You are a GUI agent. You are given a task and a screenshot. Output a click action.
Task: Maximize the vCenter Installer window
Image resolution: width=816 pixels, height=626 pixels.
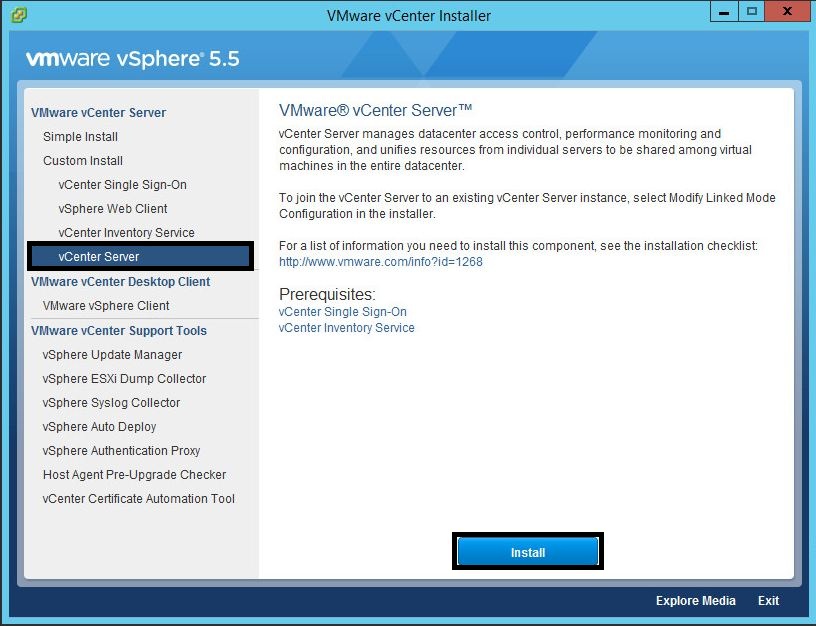[751, 12]
